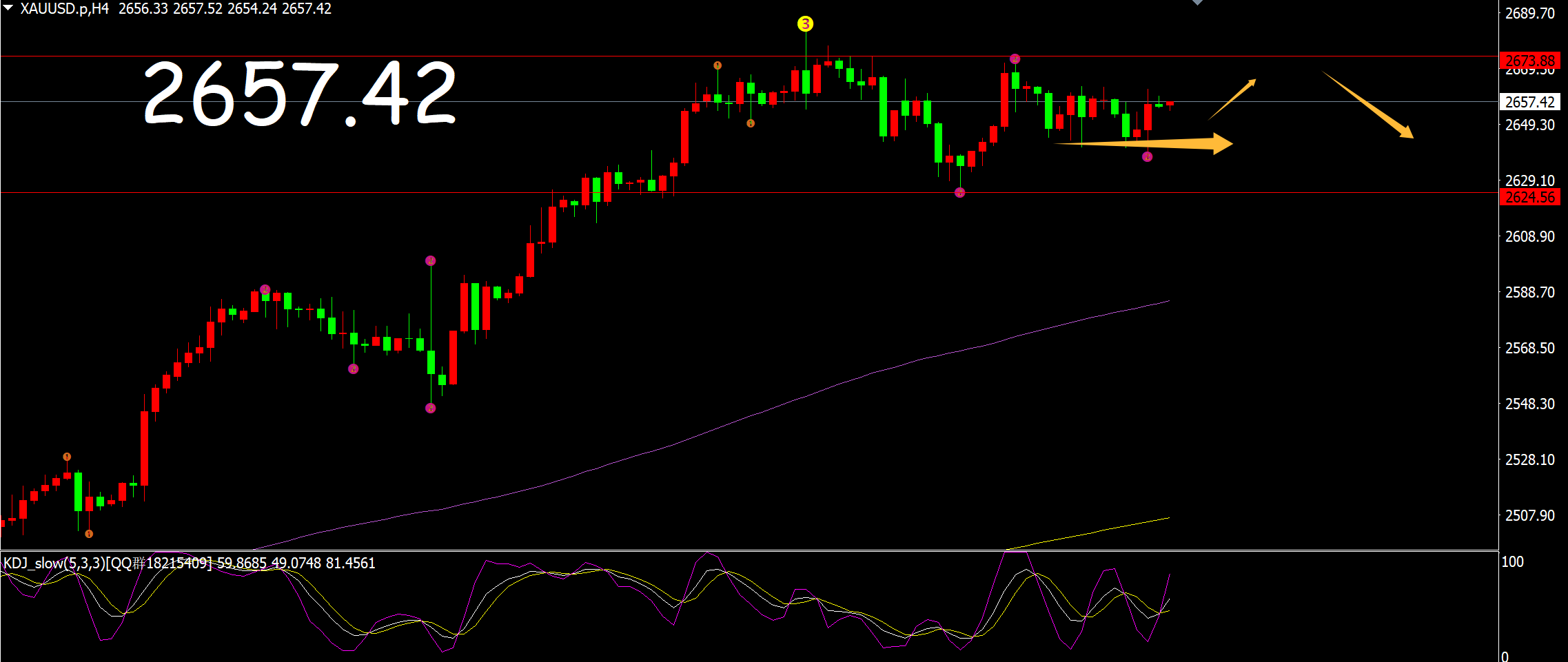Viewport: 1568px width, 662px height.
Task: Click the yellow circled 3 wave marker
Action: (805, 24)
